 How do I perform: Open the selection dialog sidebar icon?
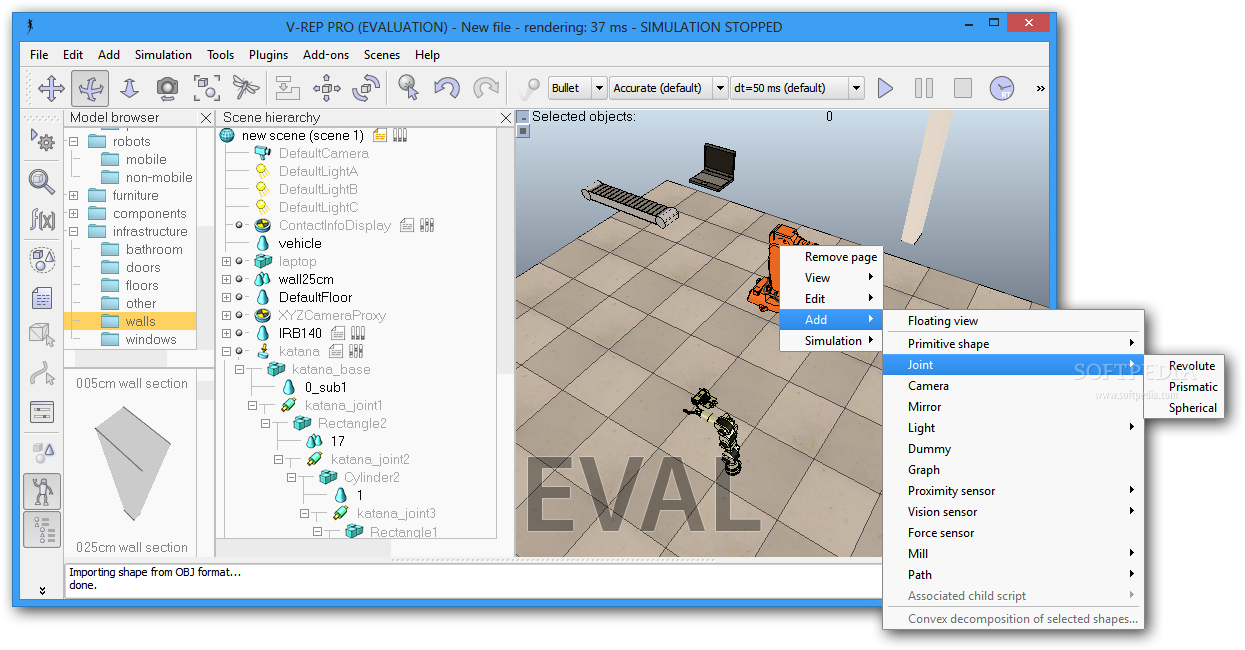[42, 412]
